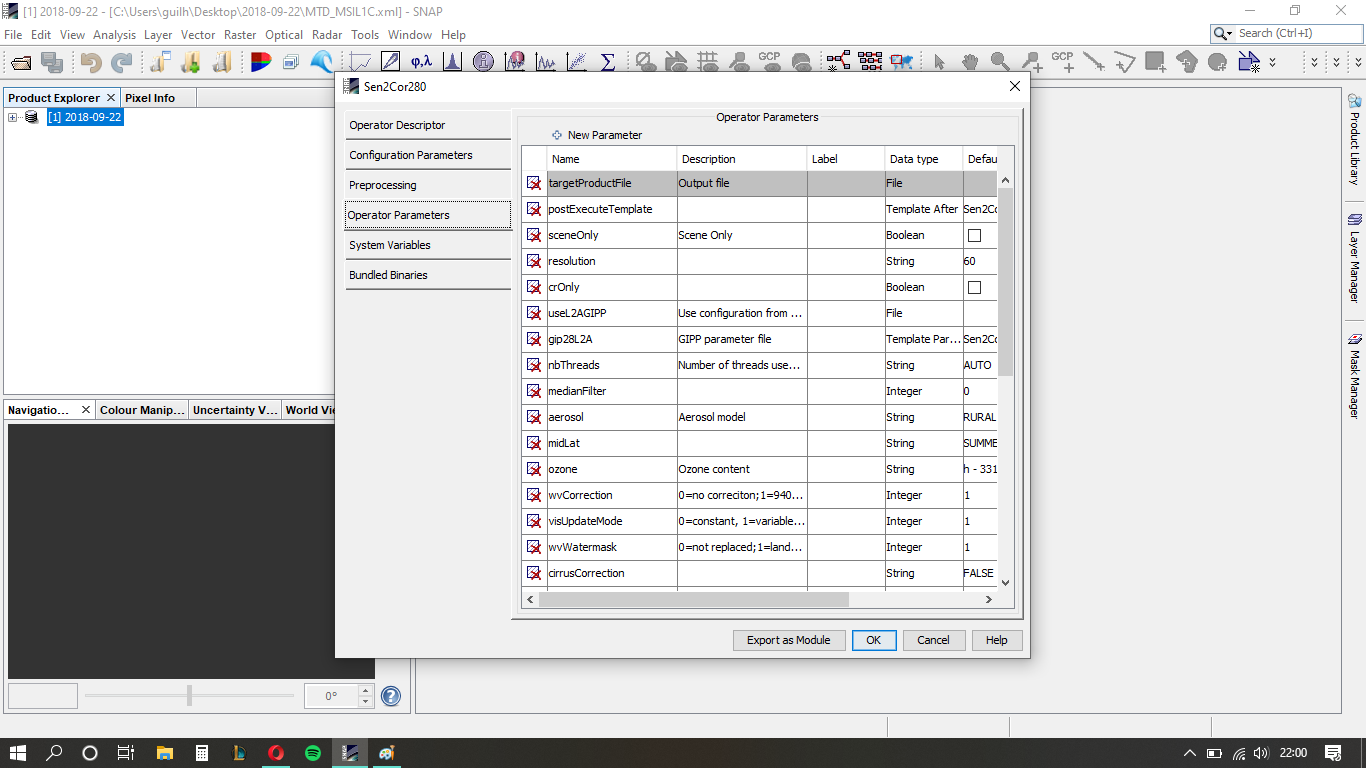Select the Draw Line tool
1366x768 pixels.
pos(1093,62)
